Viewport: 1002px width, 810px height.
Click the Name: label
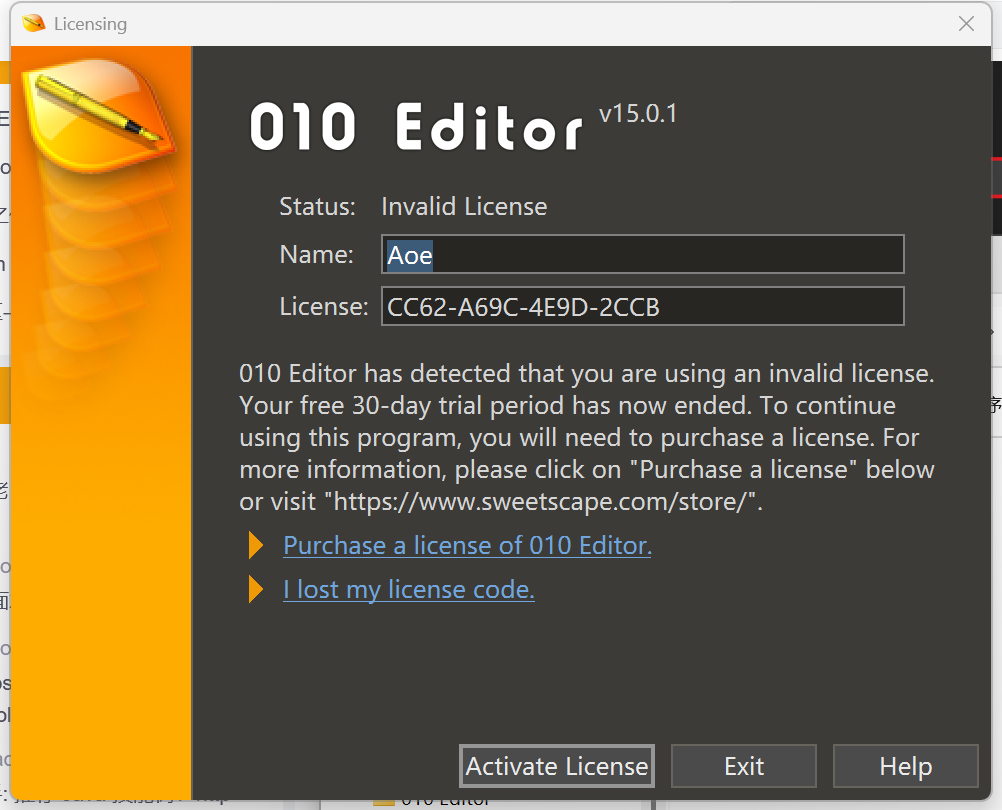[x=316, y=255]
